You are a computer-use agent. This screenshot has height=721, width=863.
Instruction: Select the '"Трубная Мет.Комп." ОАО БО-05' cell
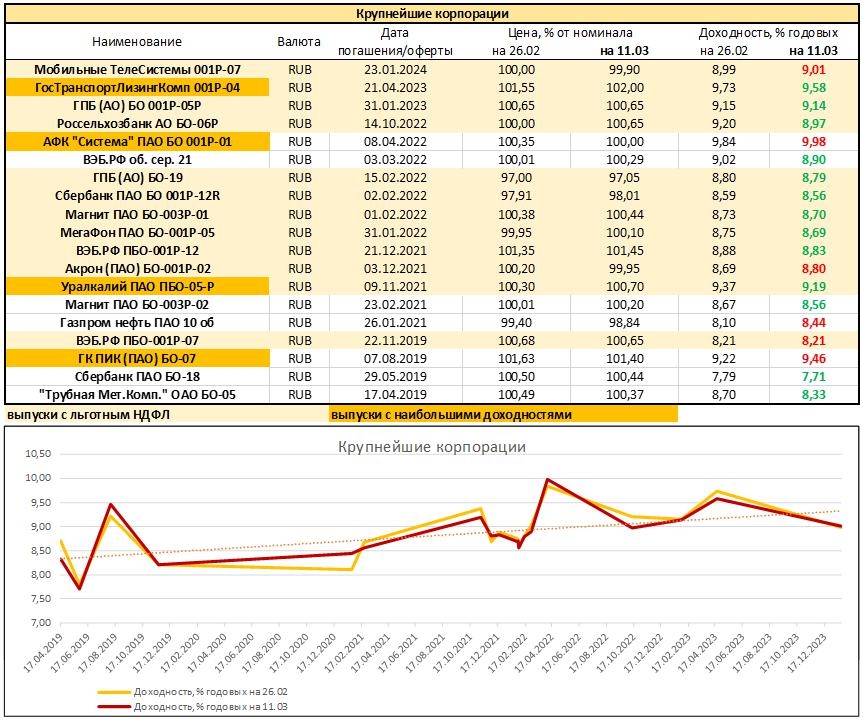click(137, 395)
